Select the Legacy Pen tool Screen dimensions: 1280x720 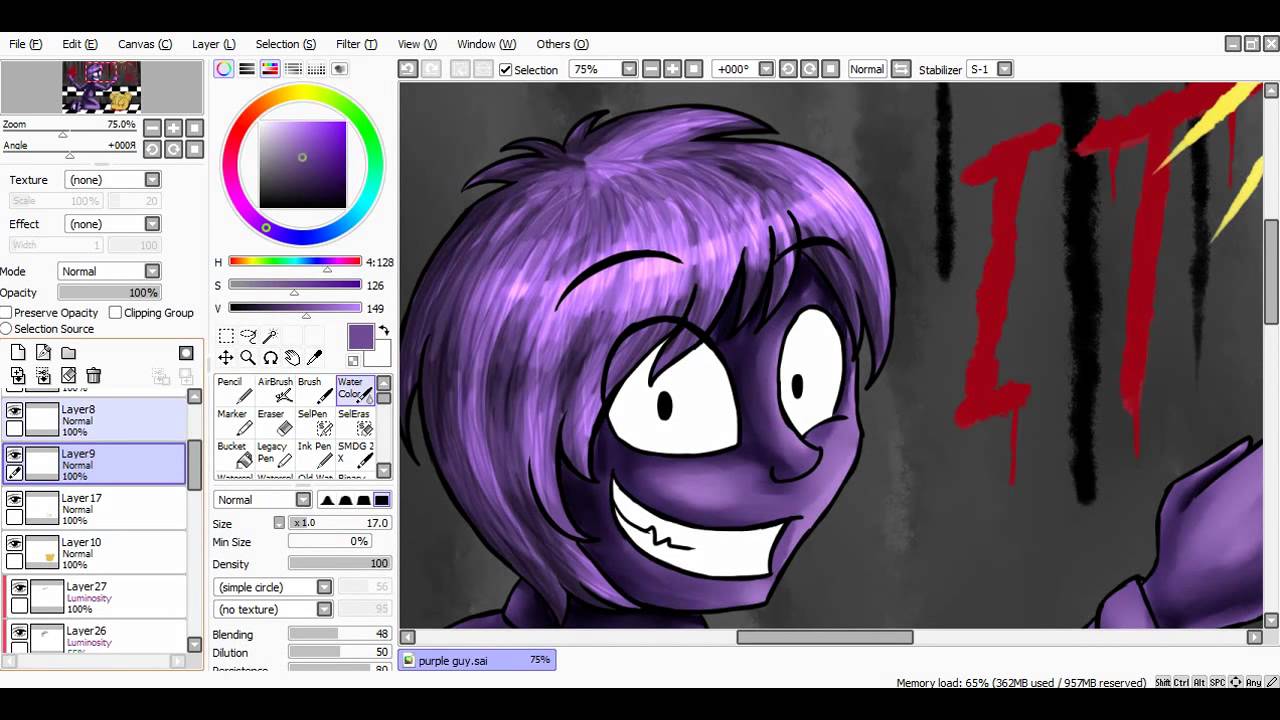click(275, 454)
